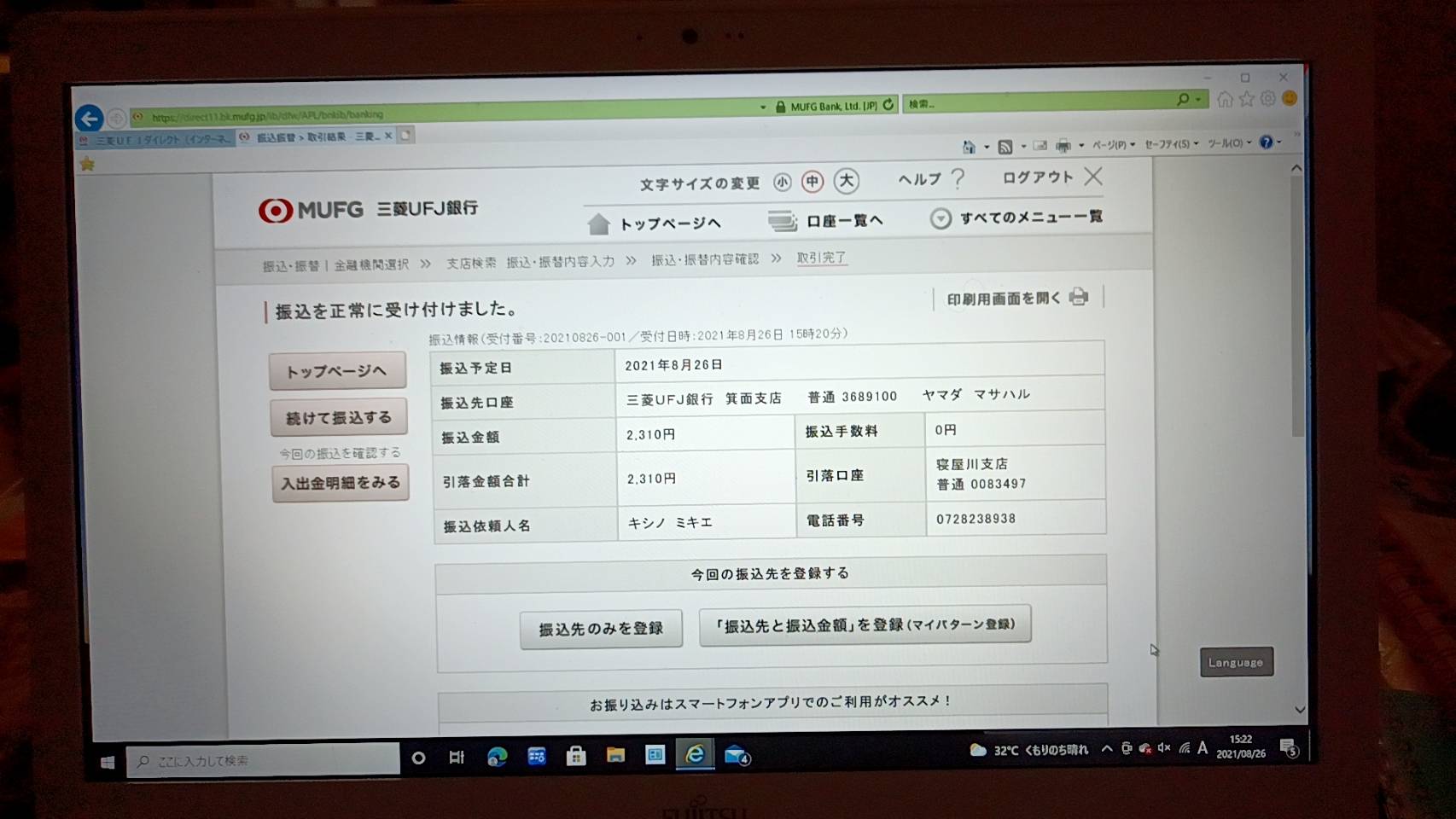Click the Read mail icon in command bar
This screenshot has width=1456, height=819.
(1040, 146)
